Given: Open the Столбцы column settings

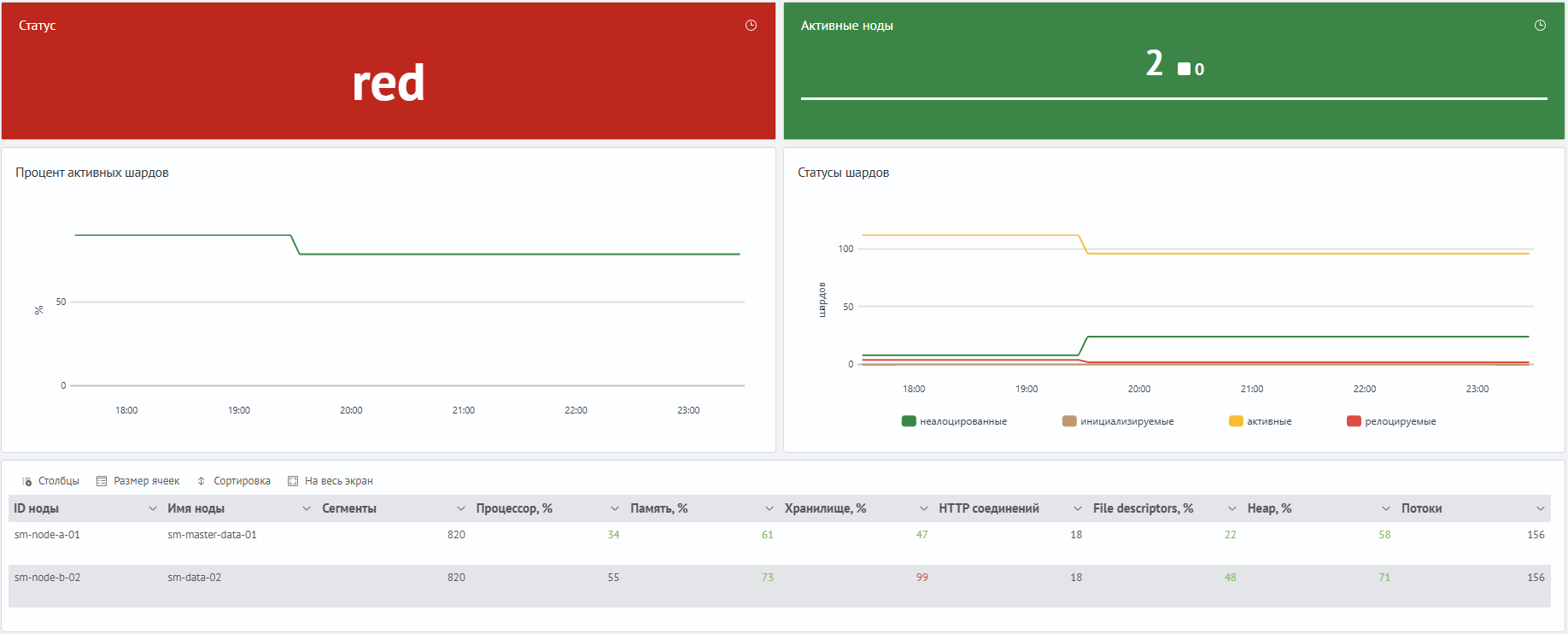Looking at the screenshot, I should [x=50, y=481].
